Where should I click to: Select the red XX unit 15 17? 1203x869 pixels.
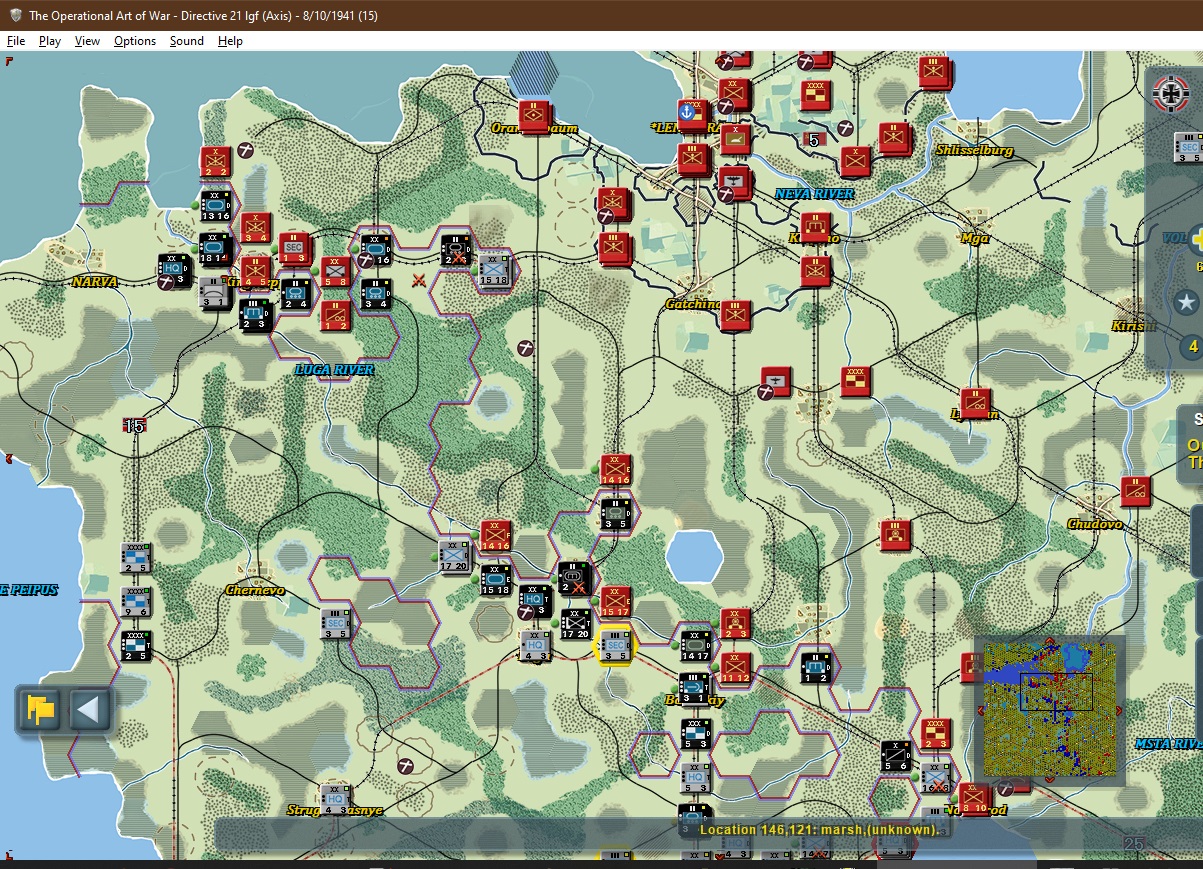tap(615, 602)
